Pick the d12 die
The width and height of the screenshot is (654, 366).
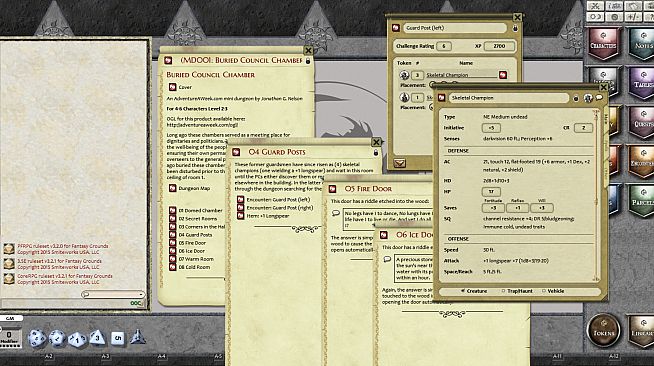coord(57,338)
